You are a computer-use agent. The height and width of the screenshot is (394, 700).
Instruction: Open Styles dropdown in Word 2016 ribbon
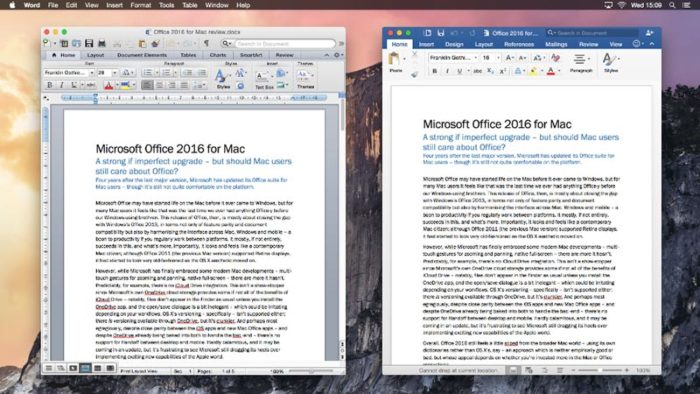pos(611,62)
